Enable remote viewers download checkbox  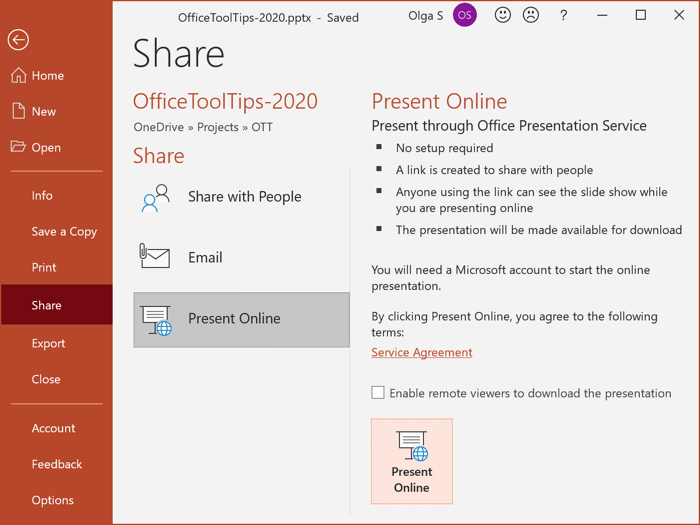[x=378, y=393]
